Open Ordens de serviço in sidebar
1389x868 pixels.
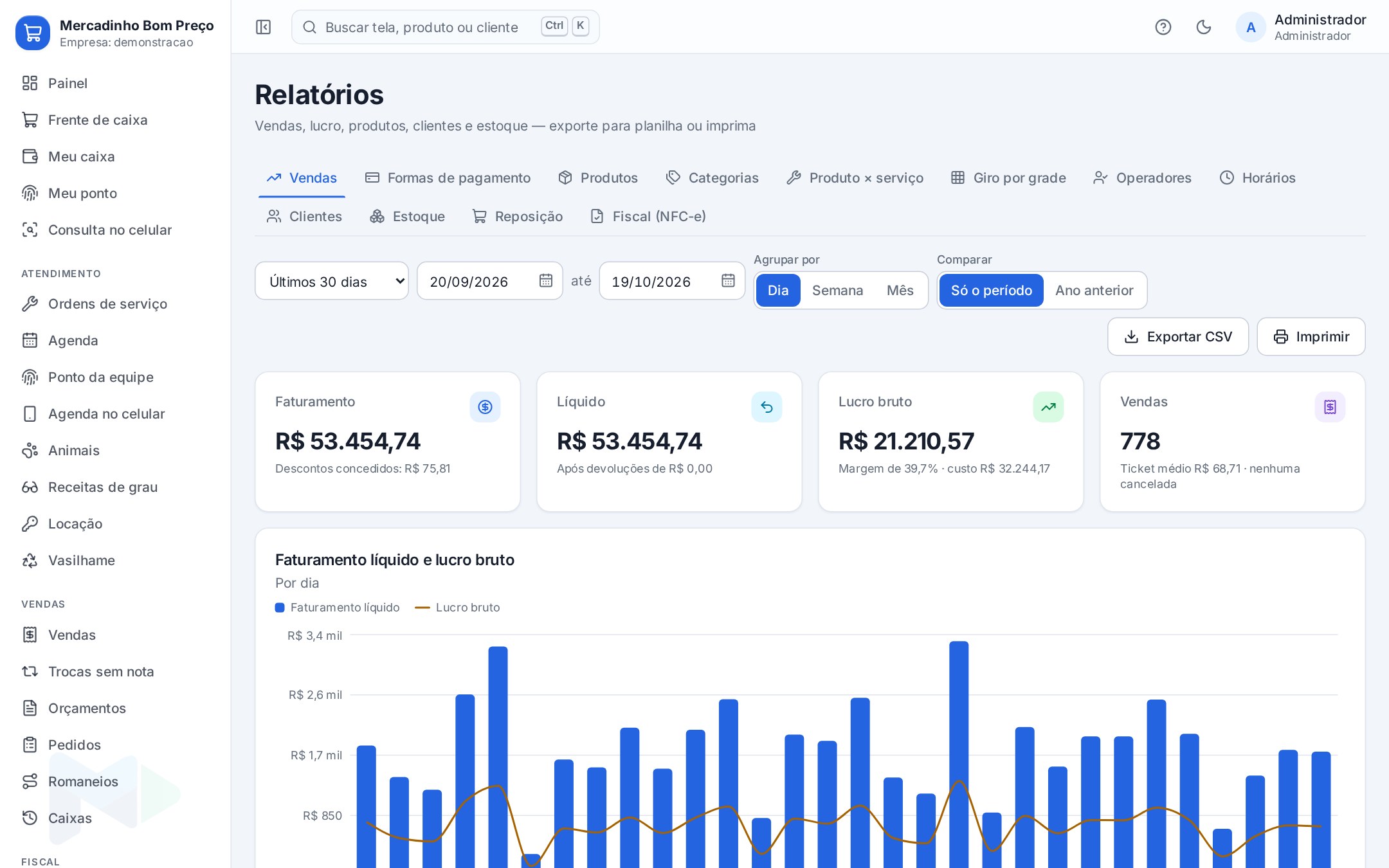[x=116, y=303]
